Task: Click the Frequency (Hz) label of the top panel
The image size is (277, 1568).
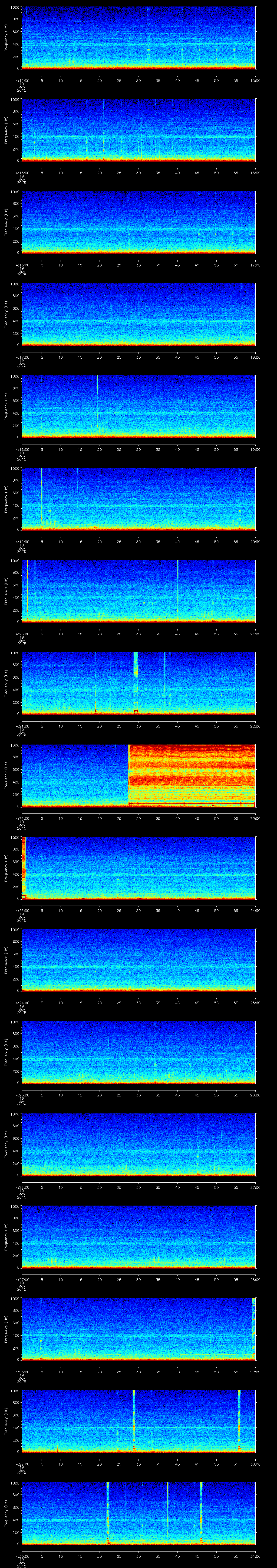Action: point(6,38)
